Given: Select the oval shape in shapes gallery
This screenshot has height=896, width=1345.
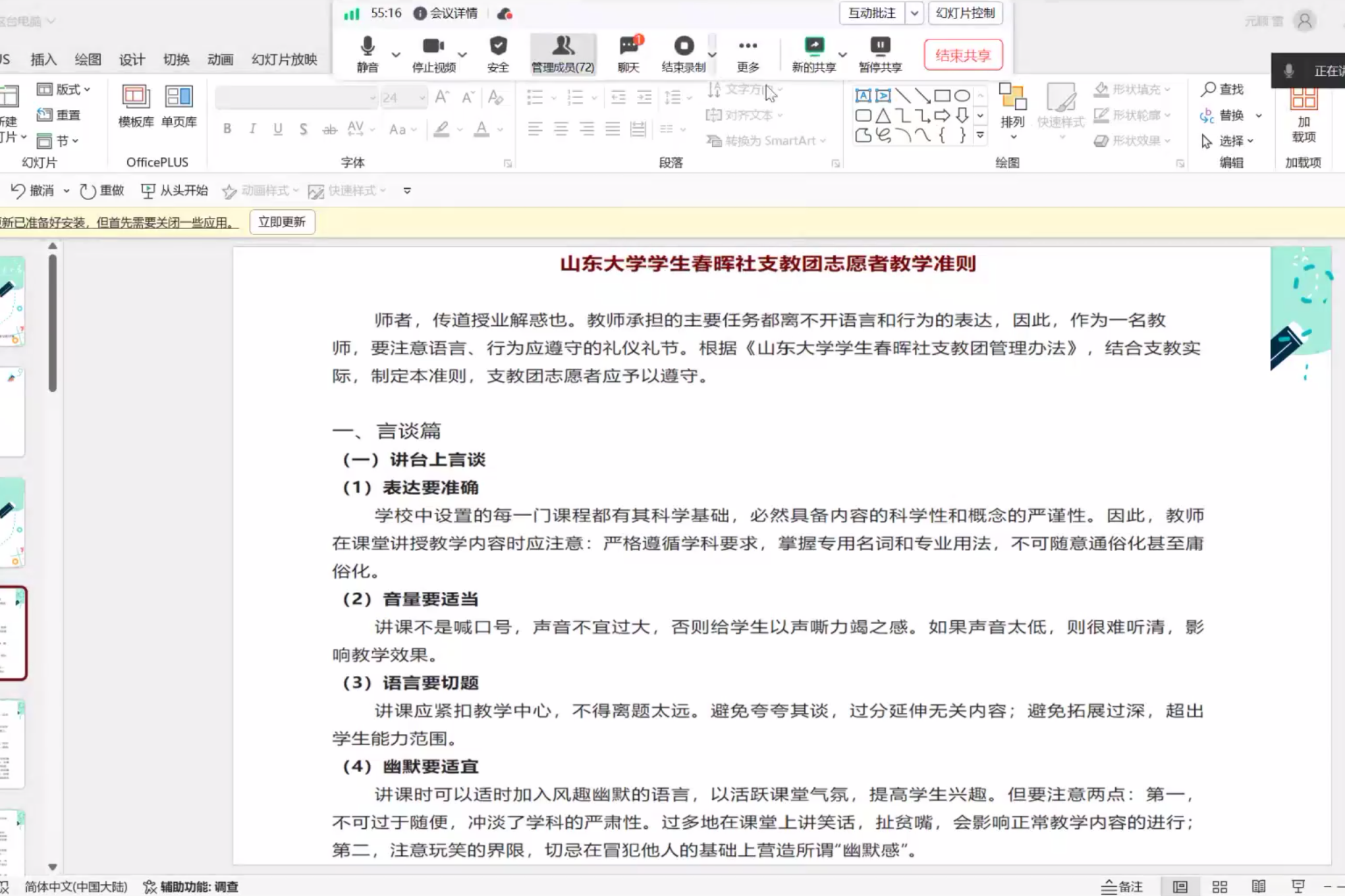Looking at the screenshot, I should tap(962, 95).
